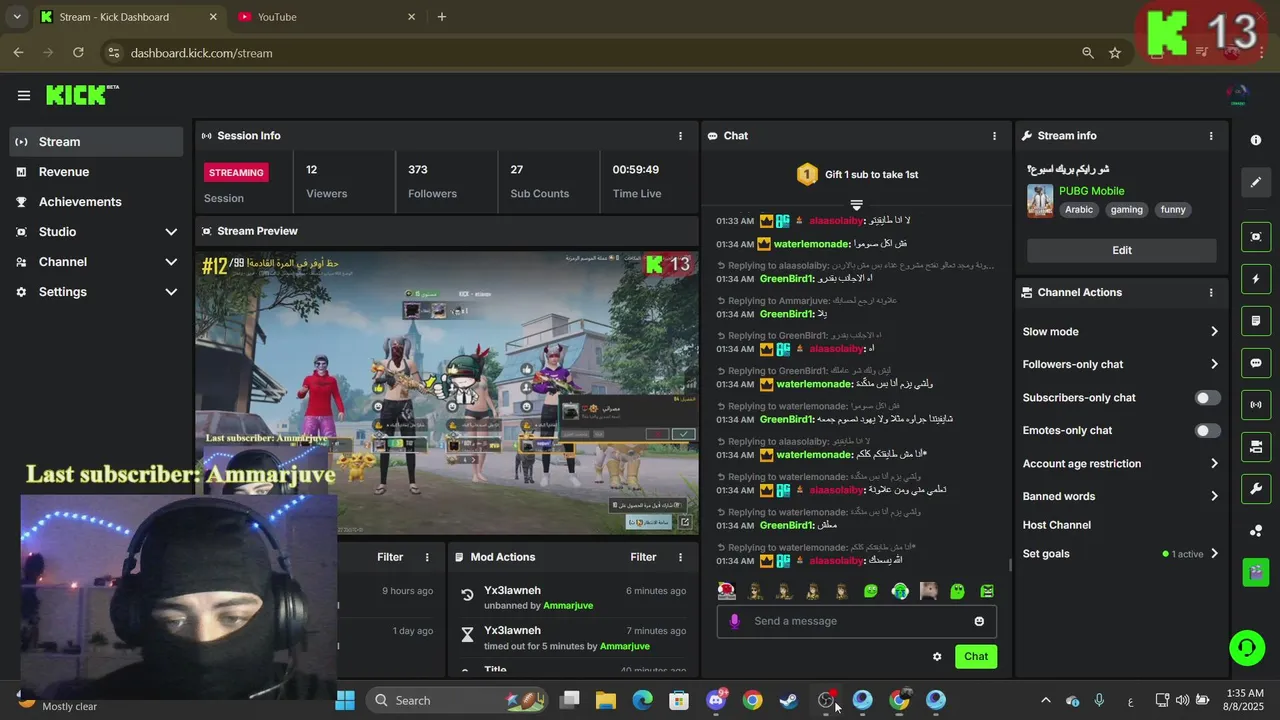Open the Stream info three-dot menu

coord(1211,136)
